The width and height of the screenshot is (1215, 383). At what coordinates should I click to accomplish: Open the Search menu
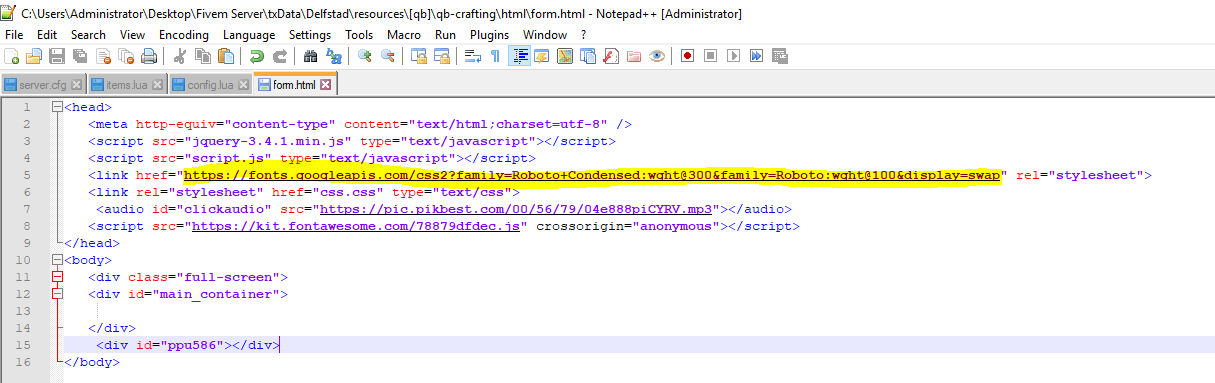88,34
